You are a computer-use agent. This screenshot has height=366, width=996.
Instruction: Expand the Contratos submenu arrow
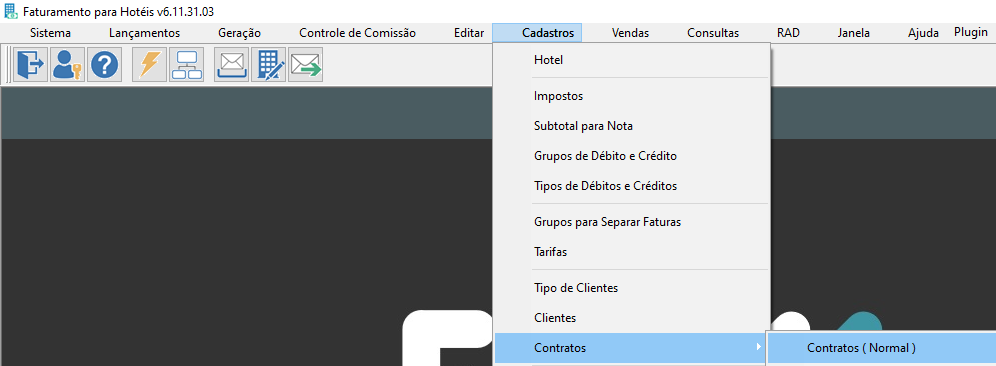pyautogui.click(x=757, y=347)
